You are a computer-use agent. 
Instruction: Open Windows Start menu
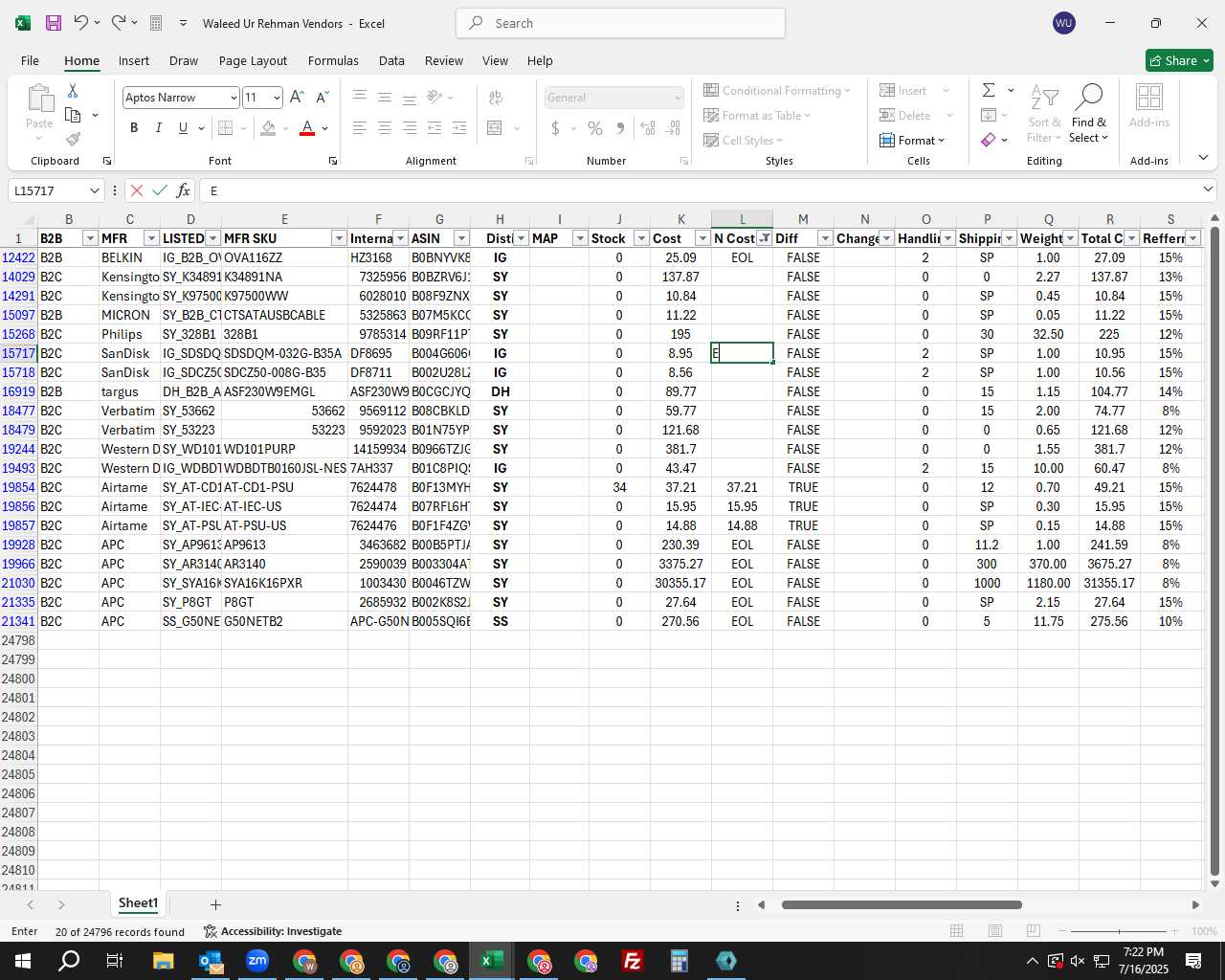[23, 961]
